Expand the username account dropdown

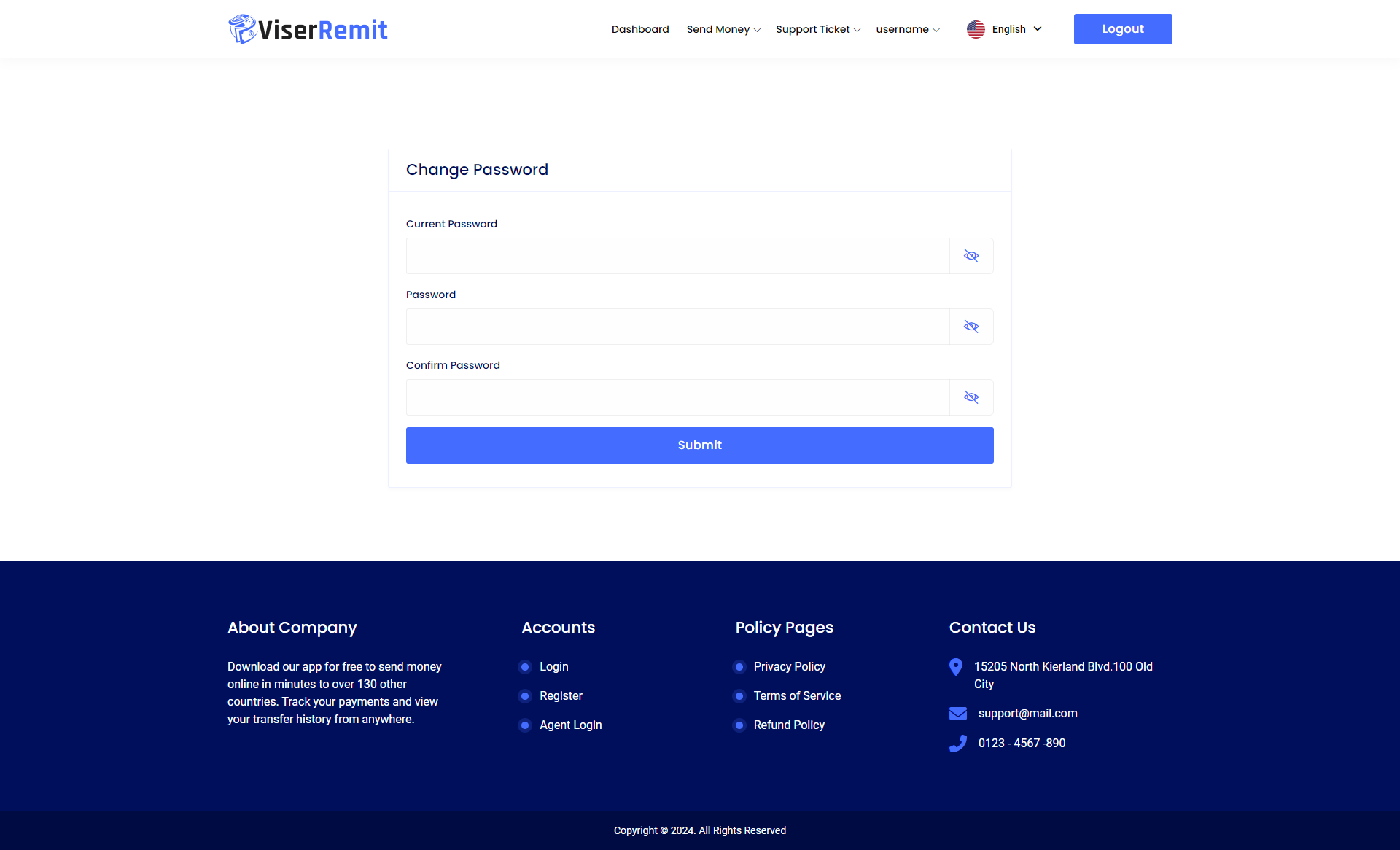907,29
